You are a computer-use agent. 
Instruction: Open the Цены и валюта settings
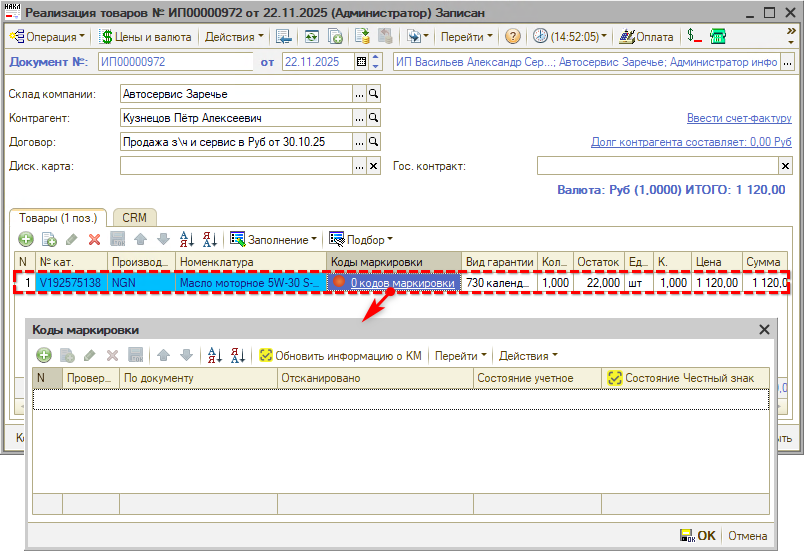click(x=147, y=37)
